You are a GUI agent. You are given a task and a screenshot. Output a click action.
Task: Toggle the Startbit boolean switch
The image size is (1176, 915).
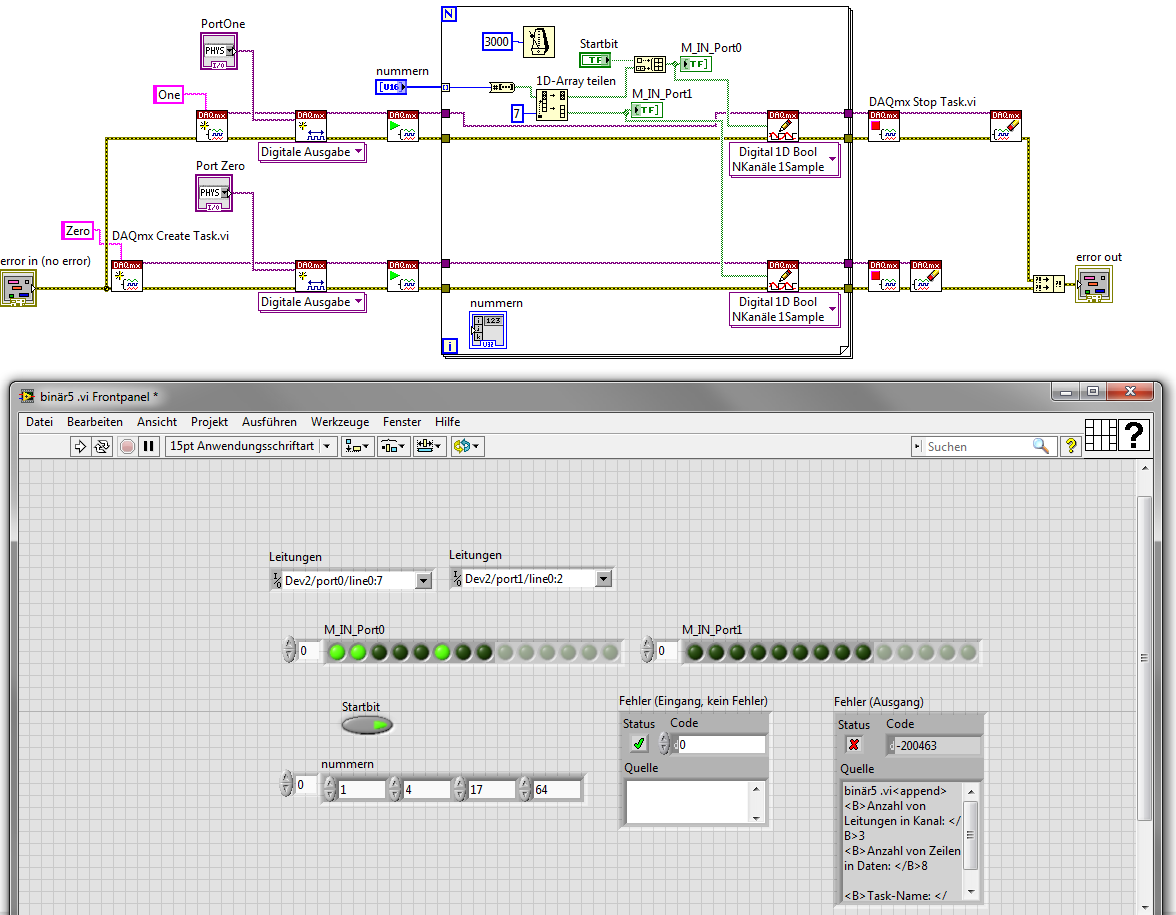click(368, 725)
